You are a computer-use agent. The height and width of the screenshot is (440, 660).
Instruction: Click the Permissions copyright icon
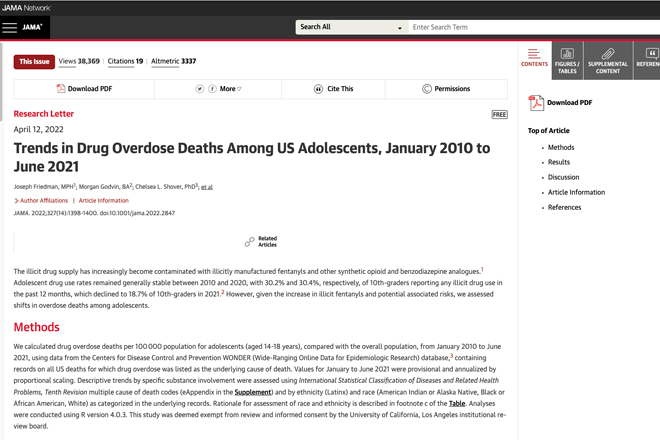(x=427, y=89)
